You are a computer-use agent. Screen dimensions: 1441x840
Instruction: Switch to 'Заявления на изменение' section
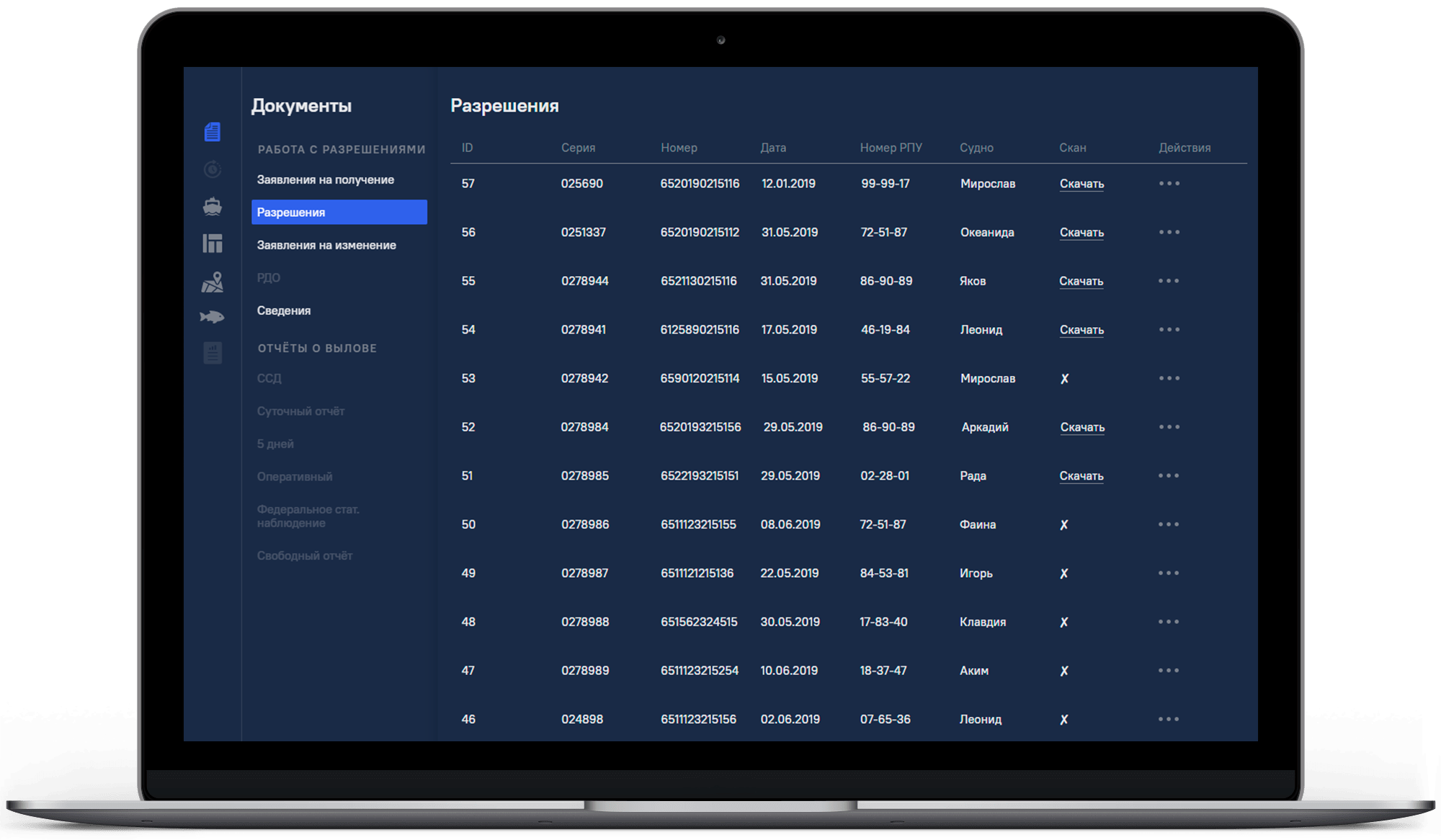[326, 245]
